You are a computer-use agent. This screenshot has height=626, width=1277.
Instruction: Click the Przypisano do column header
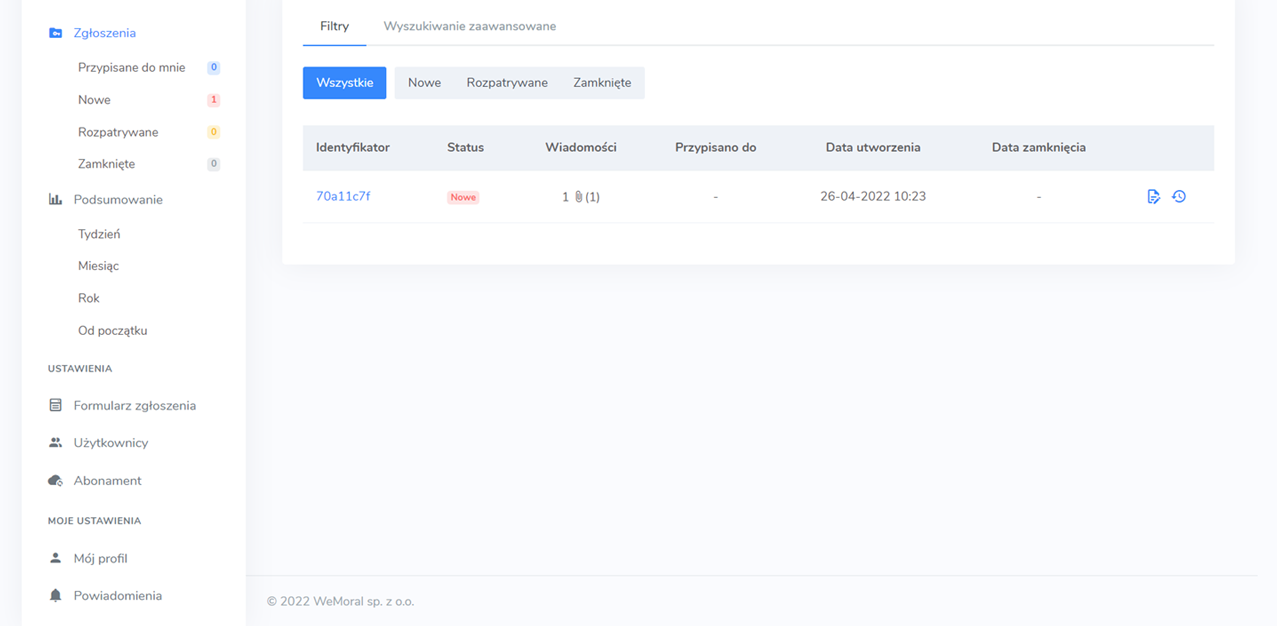[716, 148]
